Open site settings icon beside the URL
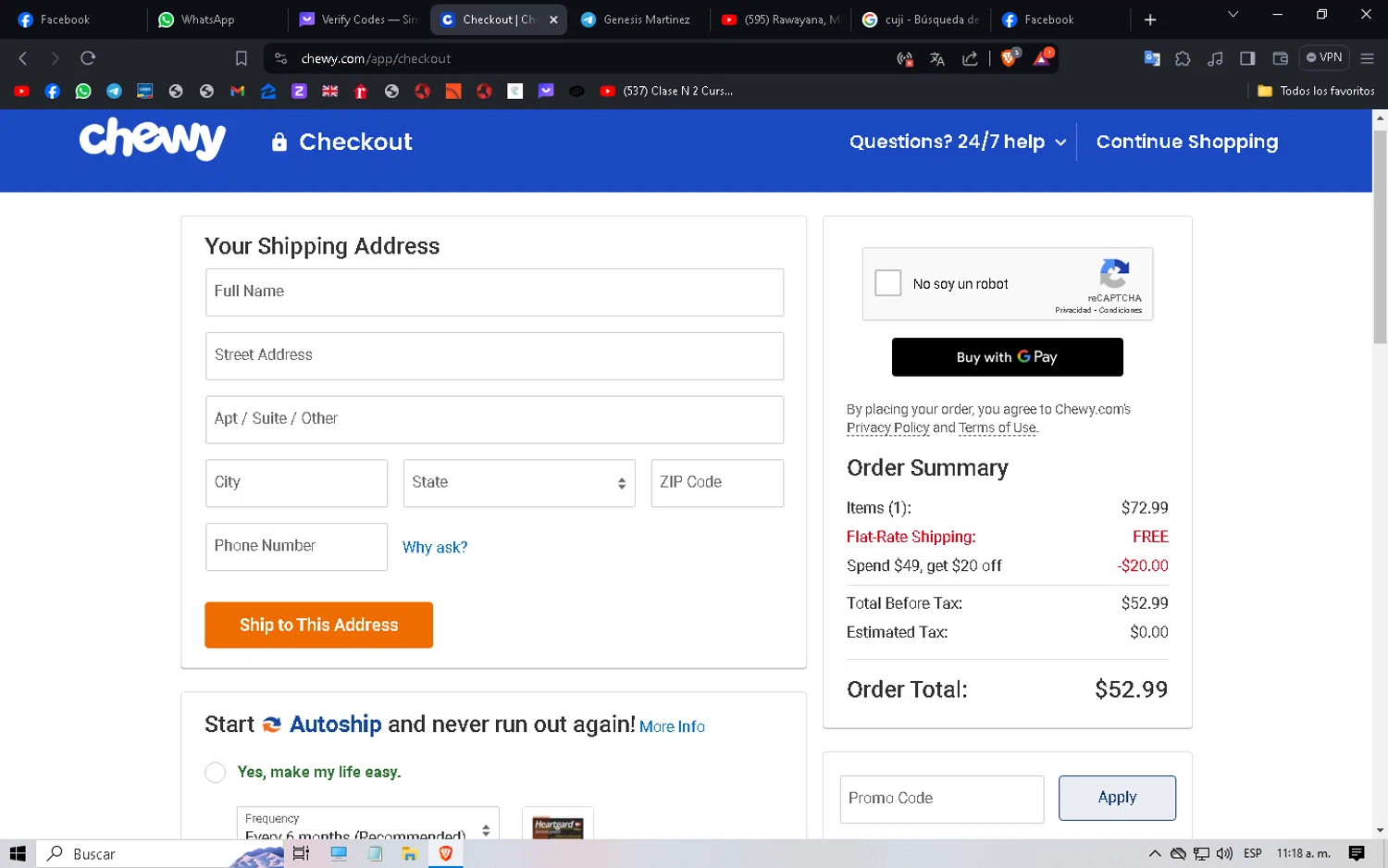Screen dimensions: 1388x868 280,58
